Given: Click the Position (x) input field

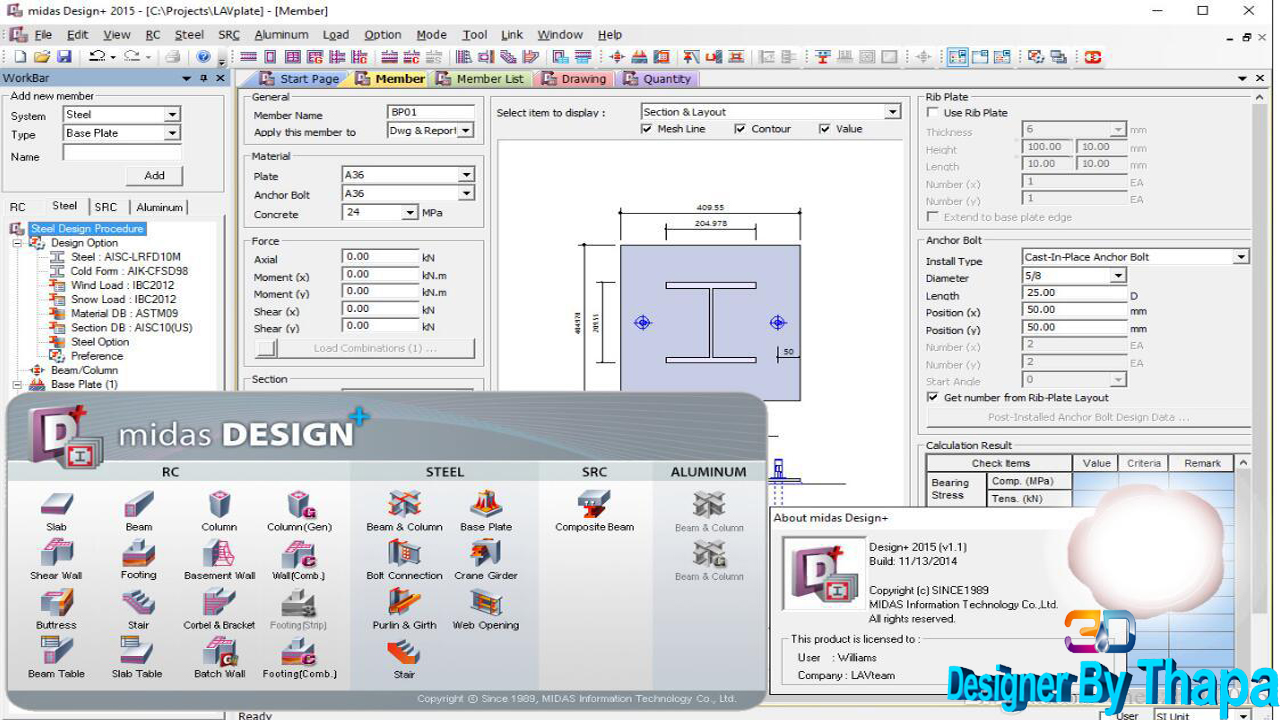Looking at the screenshot, I should click(x=1074, y=311).
